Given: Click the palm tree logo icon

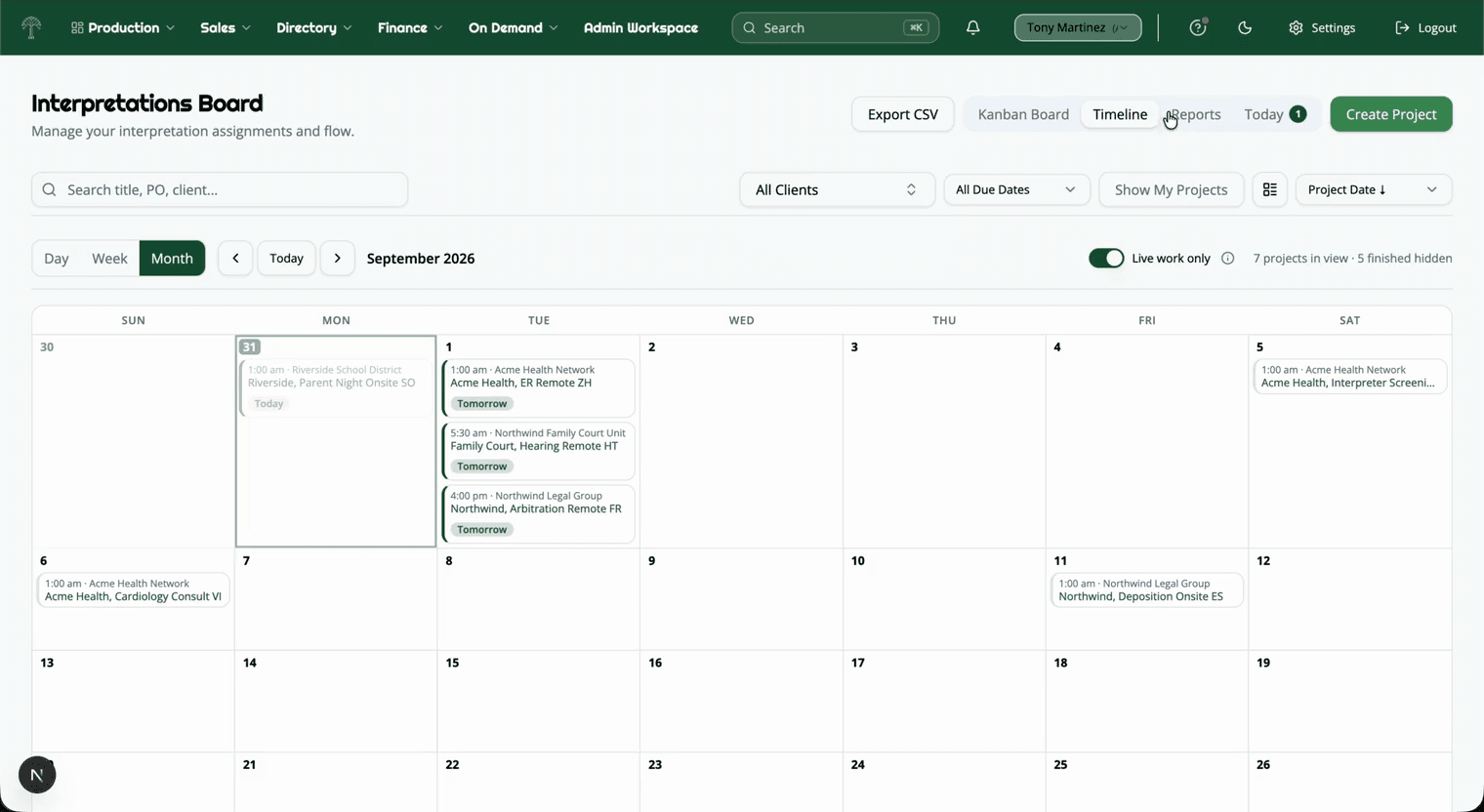Looking at the screenshot, I should [x=31, y=27].
